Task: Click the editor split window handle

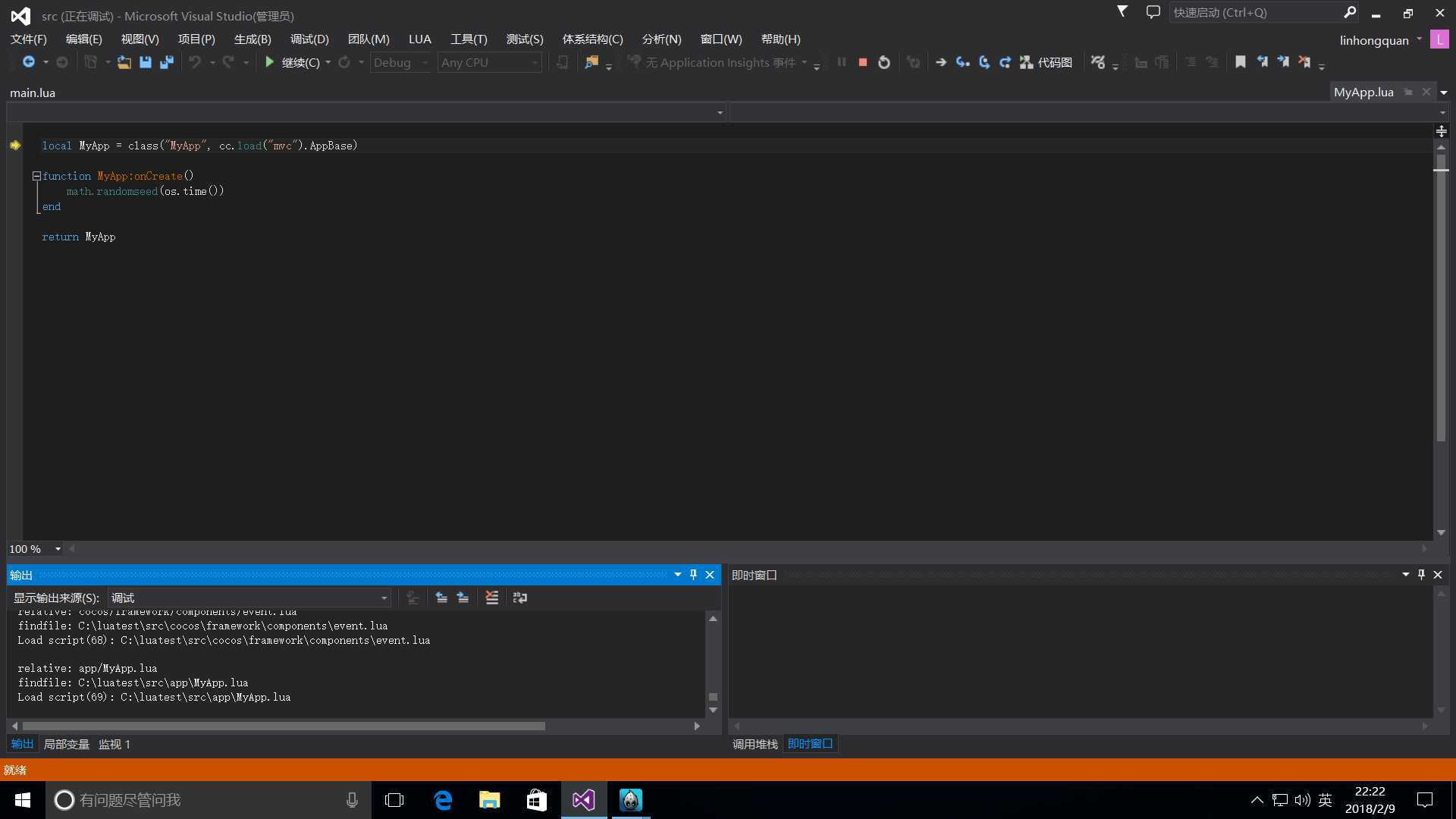Action: pyautogui.click(x=1441, y=131)
